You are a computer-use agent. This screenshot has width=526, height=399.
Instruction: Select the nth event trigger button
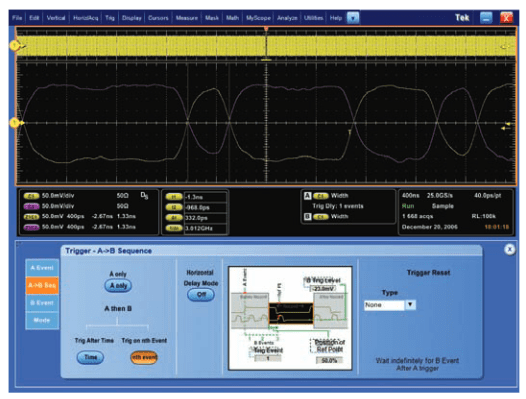click(144, 357)
